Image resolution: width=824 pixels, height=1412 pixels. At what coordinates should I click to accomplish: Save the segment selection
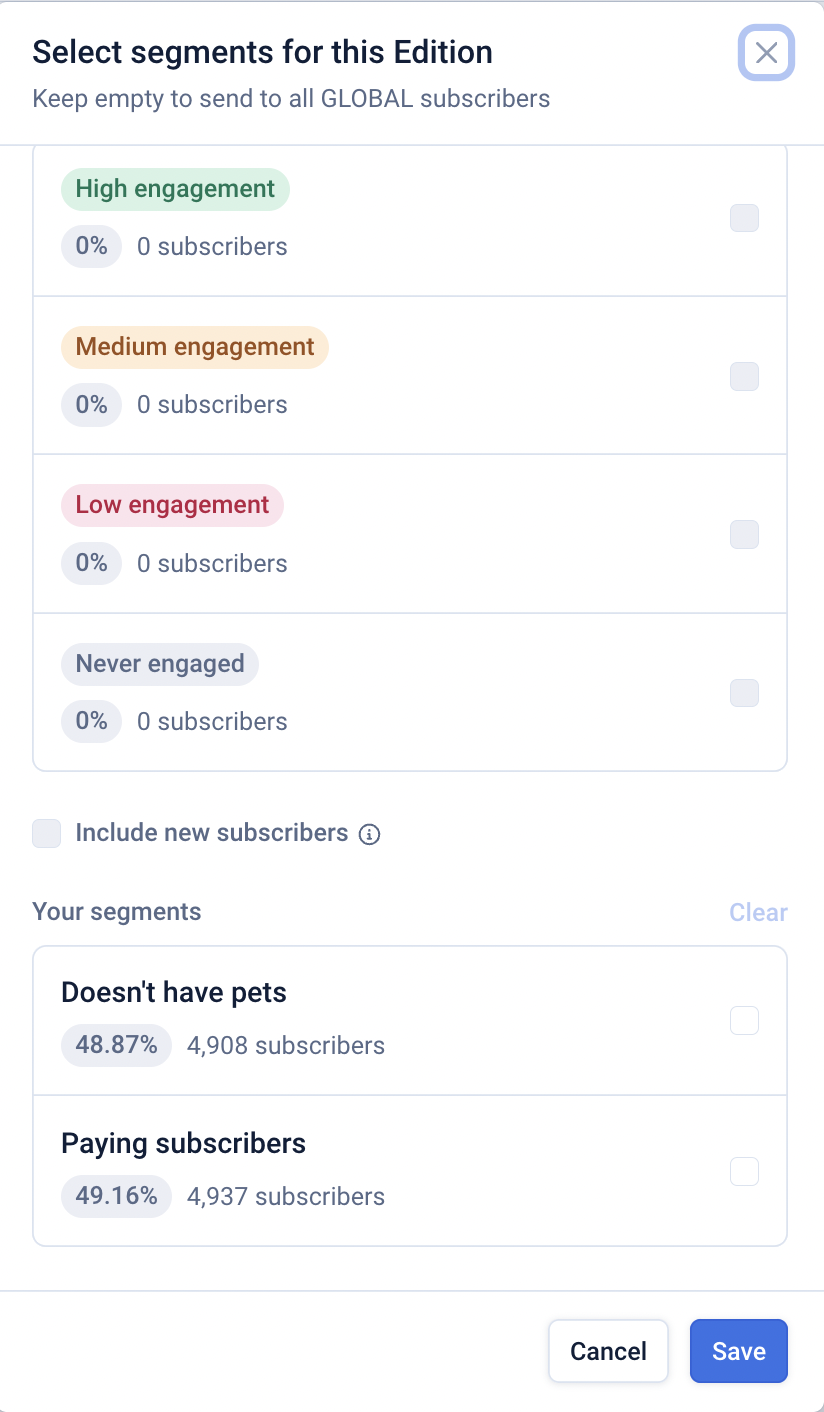[738, 1351]
